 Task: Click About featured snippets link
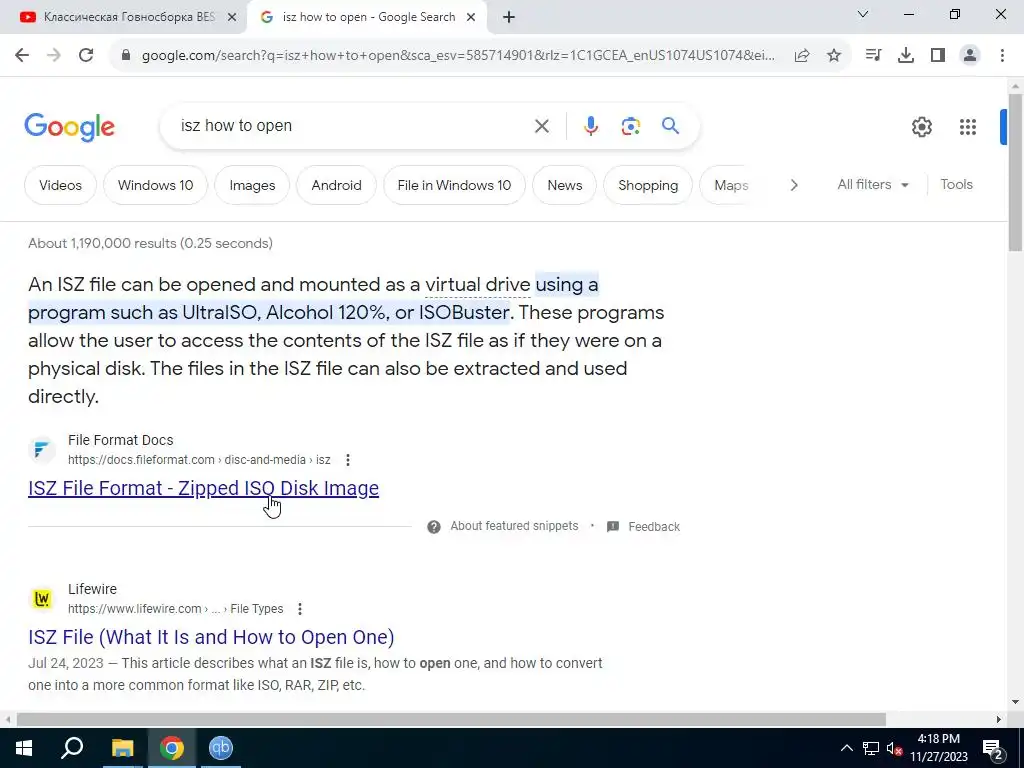pyautogui.click(x=514, y=526)
